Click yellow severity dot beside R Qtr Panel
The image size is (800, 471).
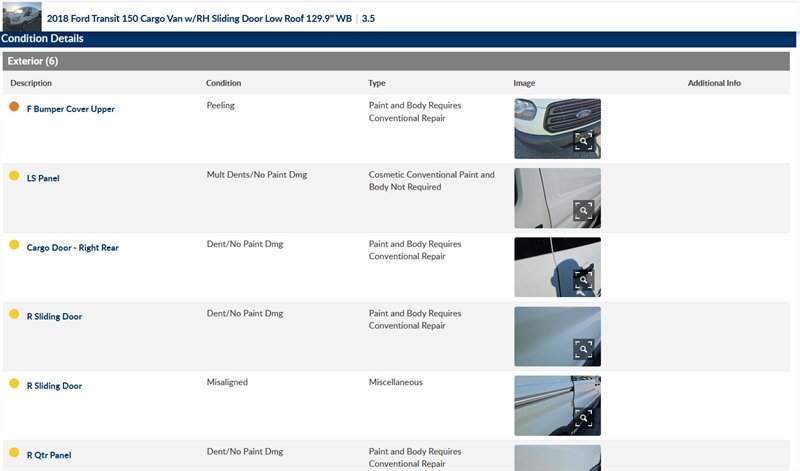(14, 453)
